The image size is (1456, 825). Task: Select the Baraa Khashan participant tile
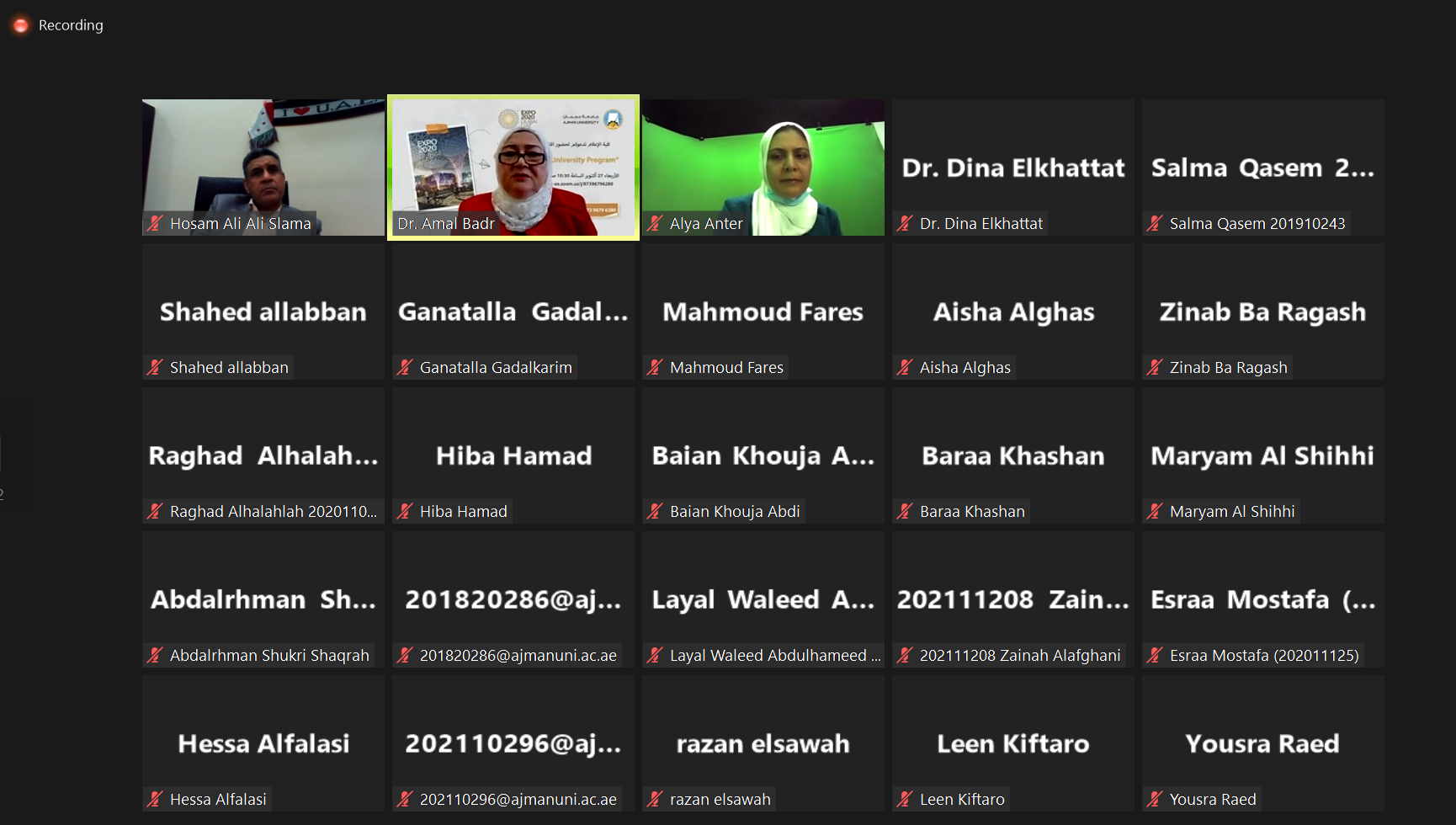coord(1013,456)
